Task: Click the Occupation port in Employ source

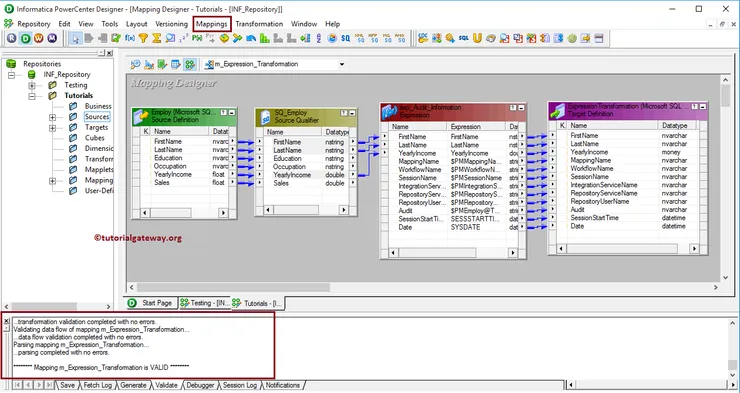Action: coord(170,167)
